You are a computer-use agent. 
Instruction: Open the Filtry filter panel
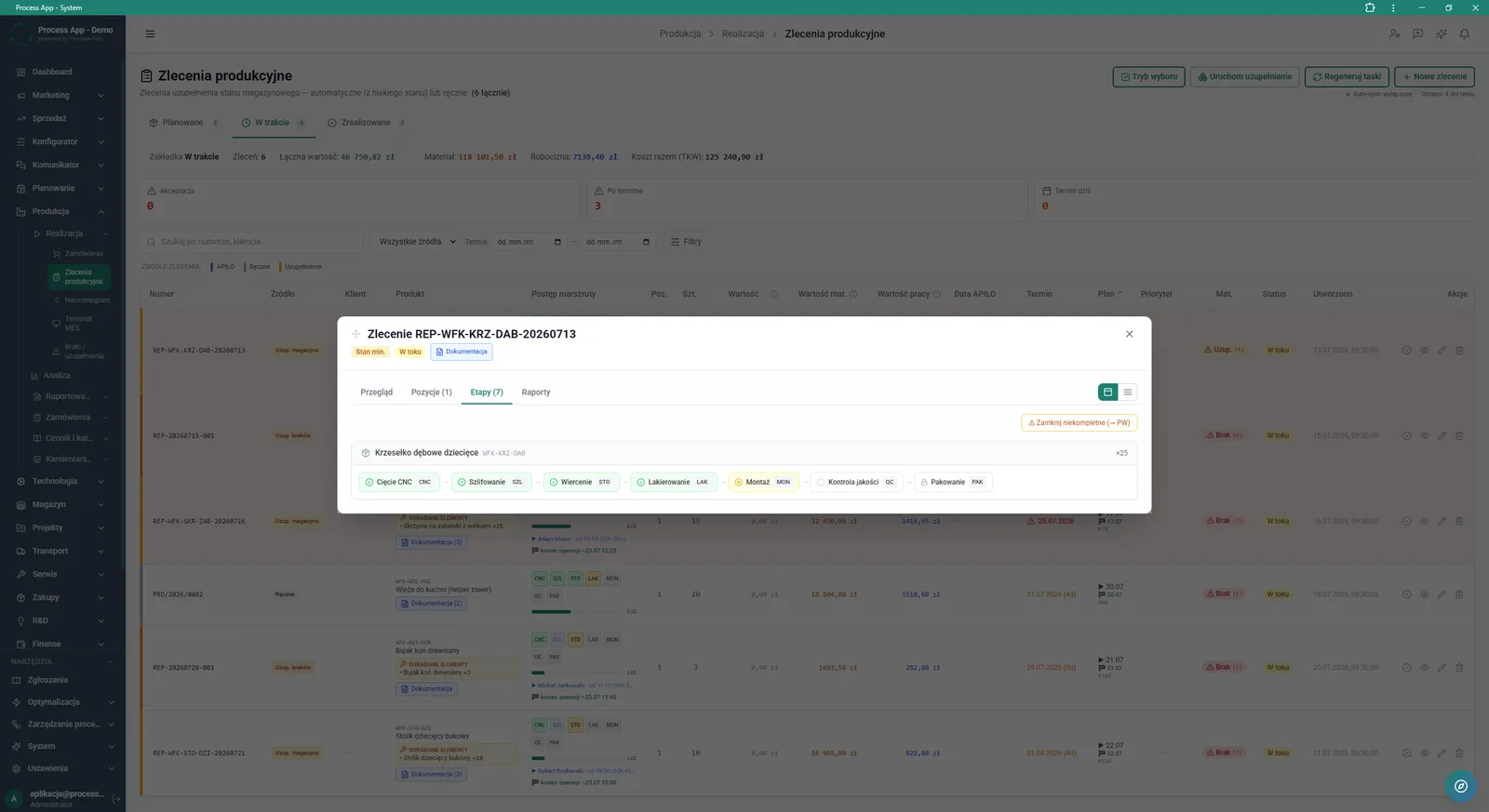(x=687, y=242)
